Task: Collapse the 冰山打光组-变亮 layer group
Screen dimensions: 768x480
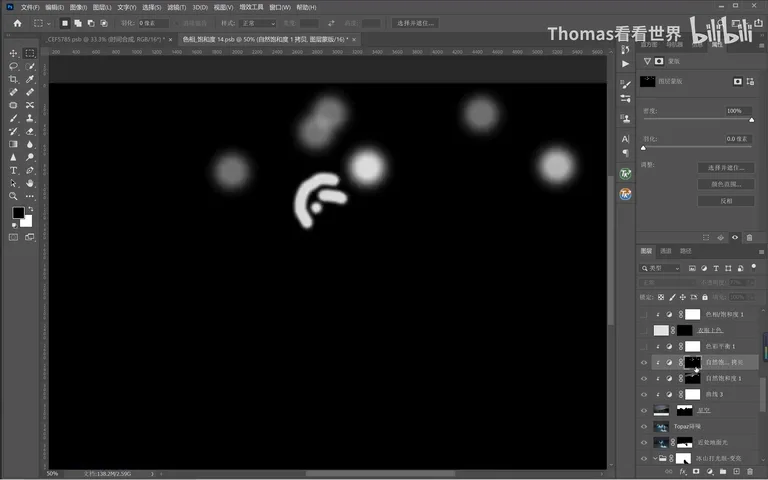Action: tap(655, 458)
